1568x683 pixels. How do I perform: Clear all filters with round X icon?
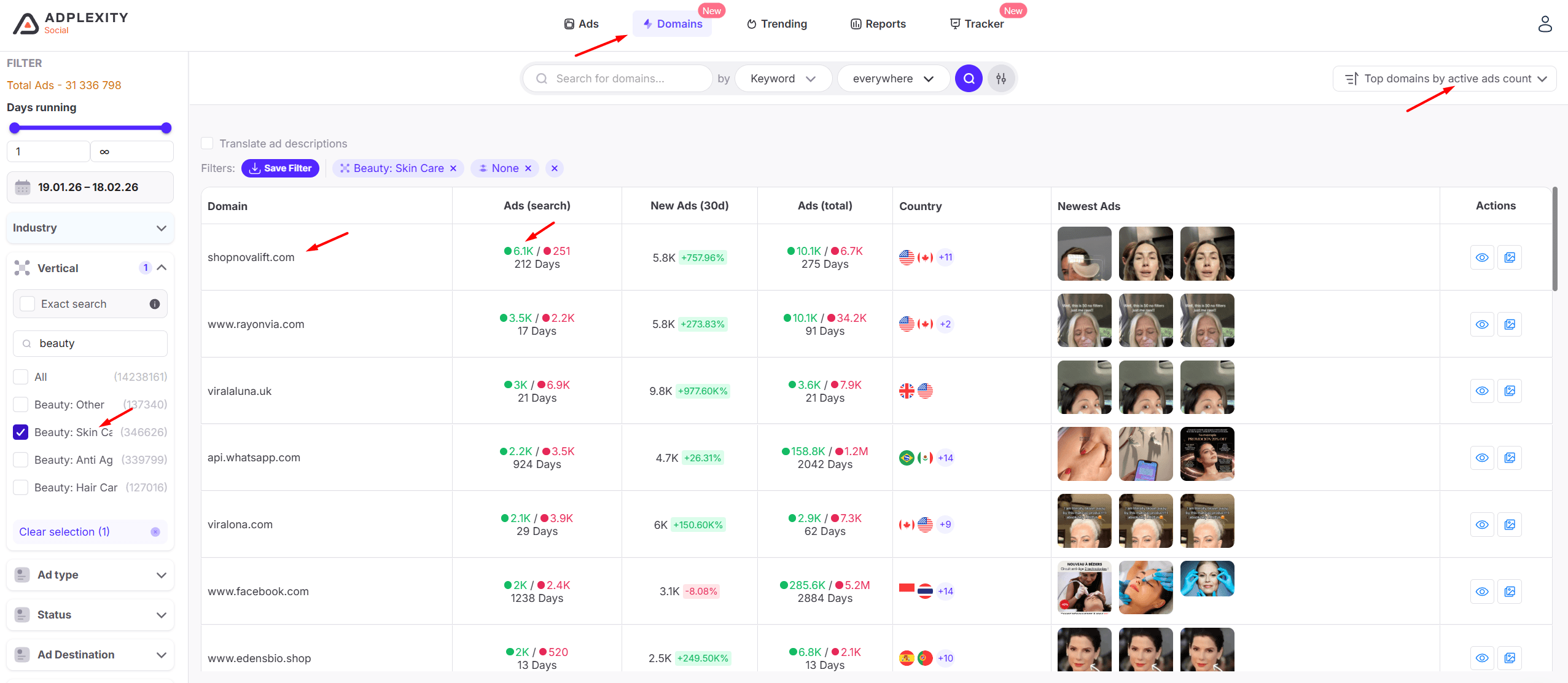coord(554,168)
